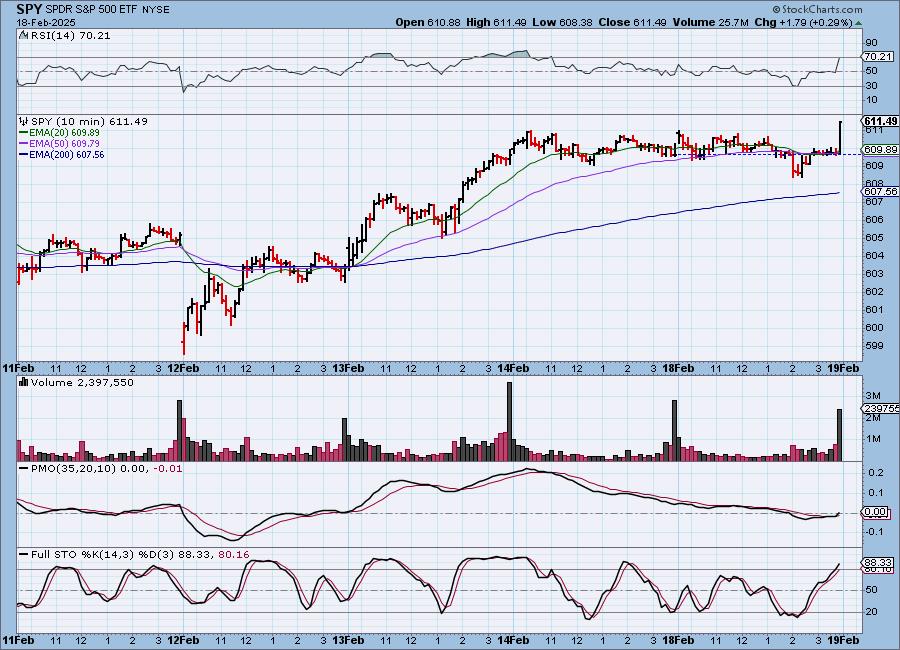The image size is (900, 650).
Task: Click the 605 price axis label
Action: tap(874, 237)
